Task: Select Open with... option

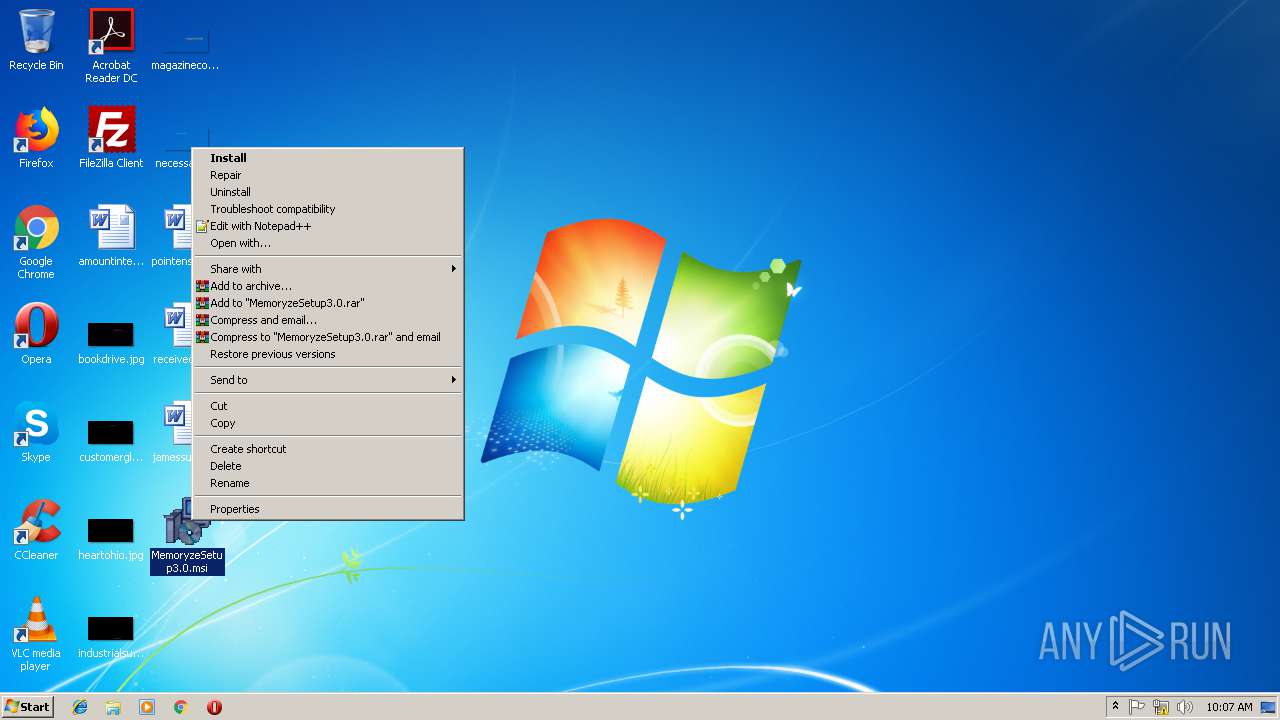Action: pyautogui.click(x=328, y=243)
